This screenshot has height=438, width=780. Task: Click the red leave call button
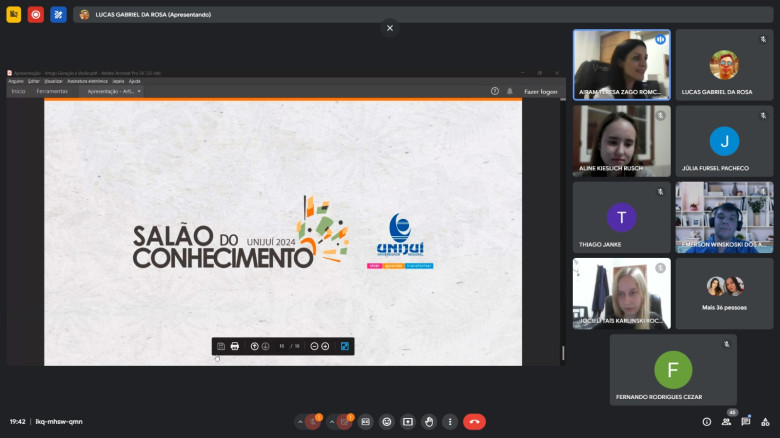tap(474, 422)
